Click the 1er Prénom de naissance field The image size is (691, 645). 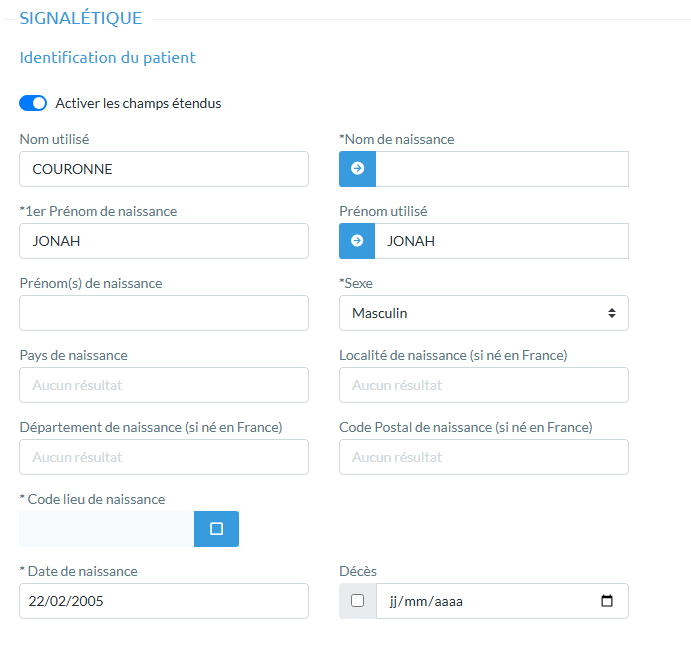tap(164, 241)
